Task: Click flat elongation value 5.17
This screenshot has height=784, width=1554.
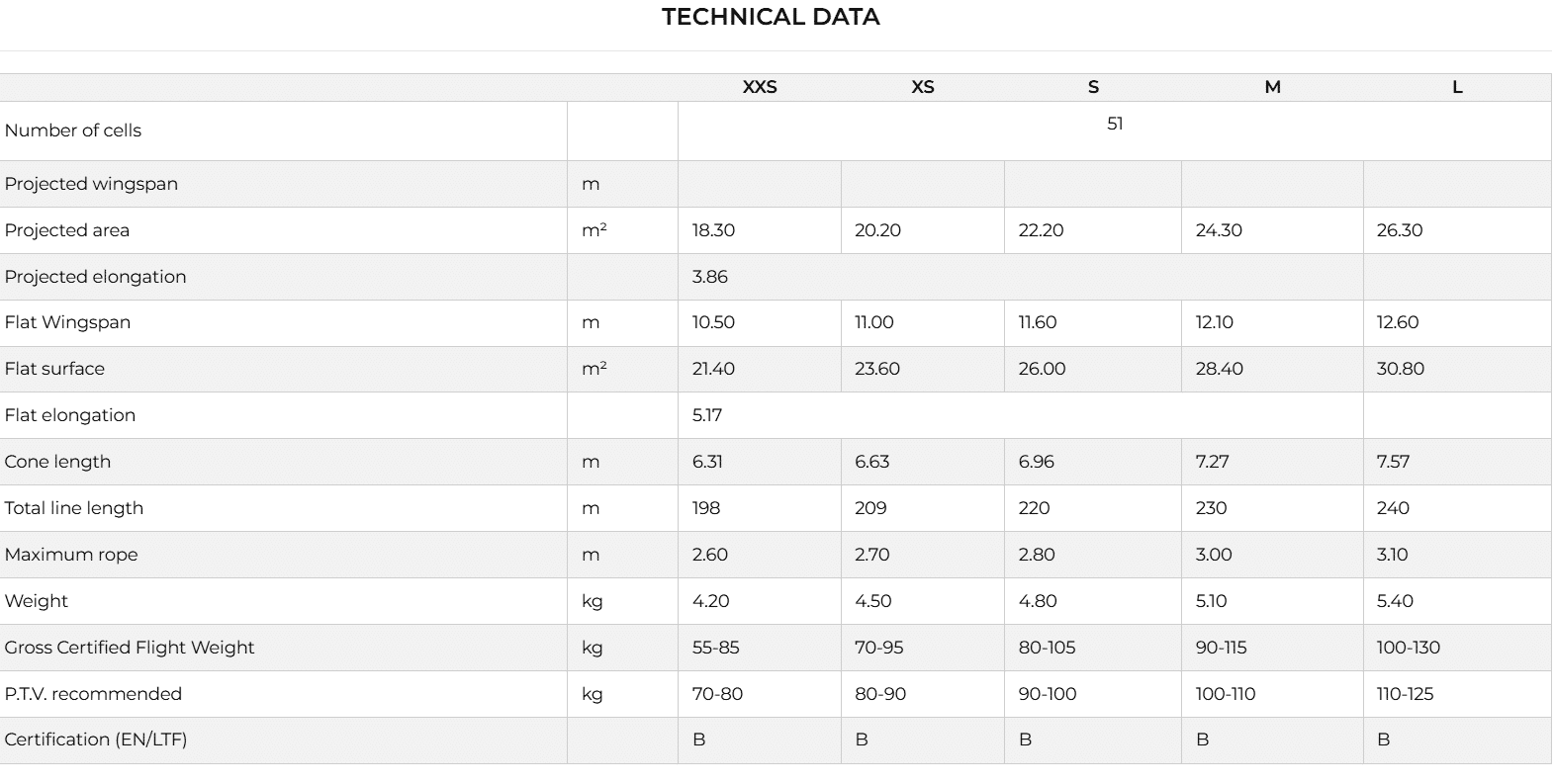Action: click(707, 415)
